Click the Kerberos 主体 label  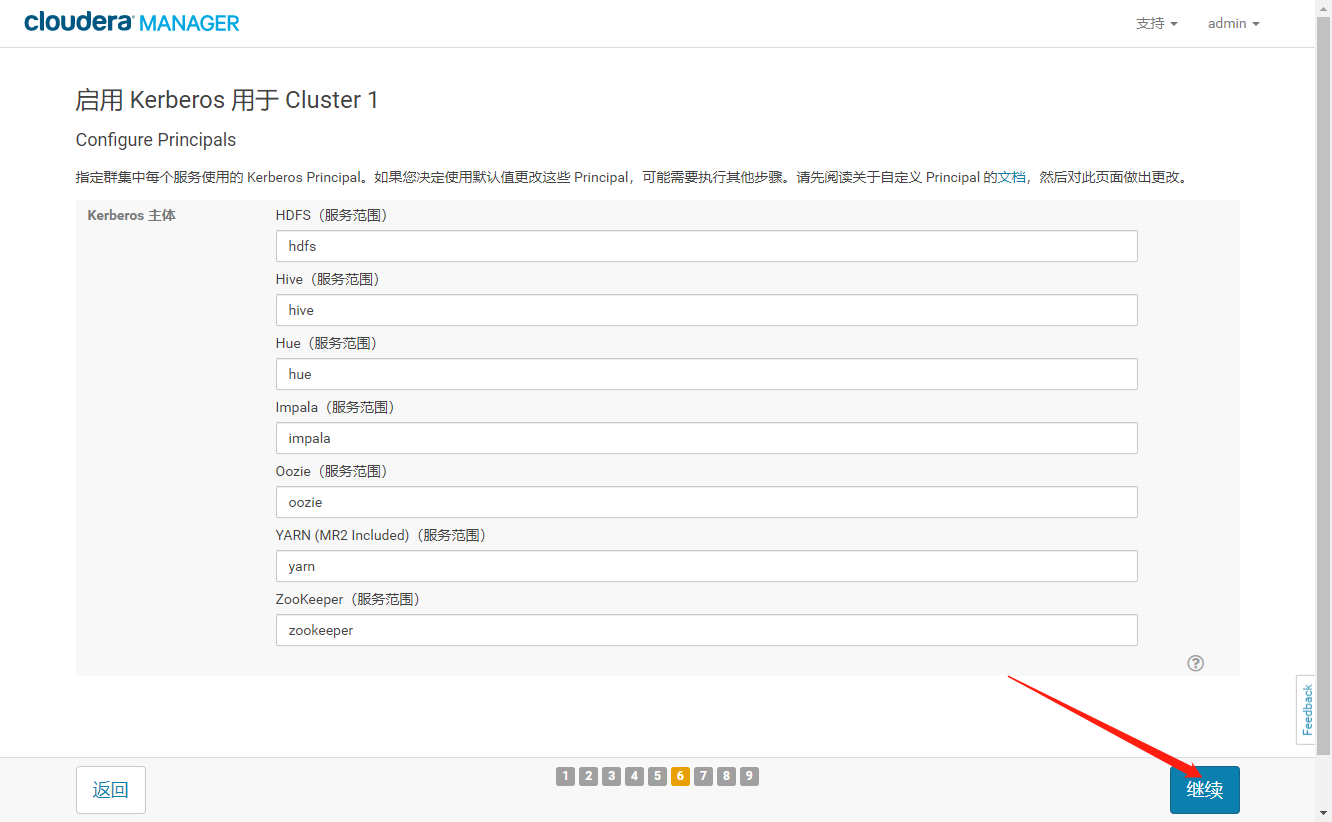(131, 215)
